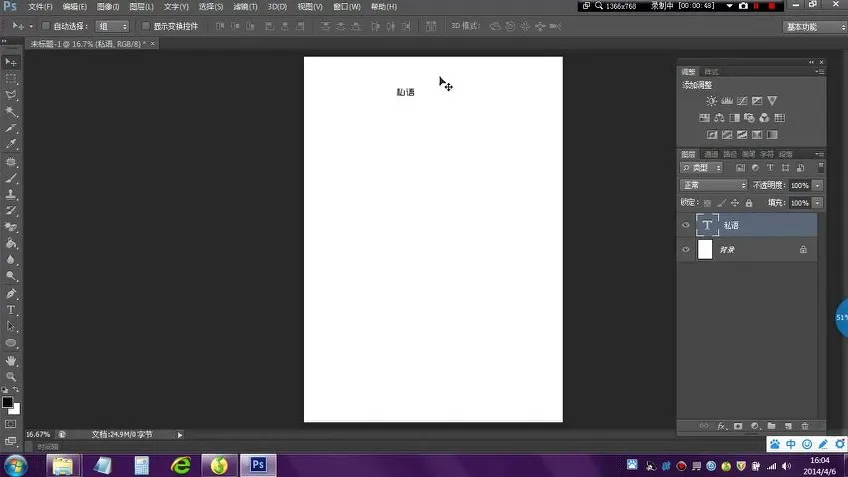Select the Hand tool
Viewport: 848px width, 477px height.
[x=11, y=360]
